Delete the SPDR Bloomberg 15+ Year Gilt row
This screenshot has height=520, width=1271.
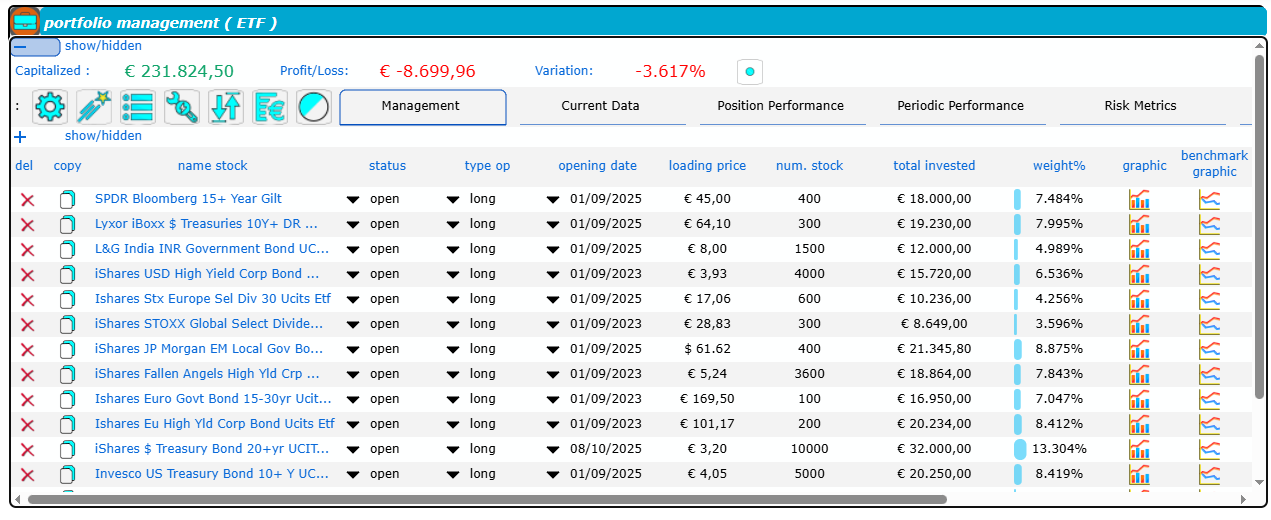[27, 200]
